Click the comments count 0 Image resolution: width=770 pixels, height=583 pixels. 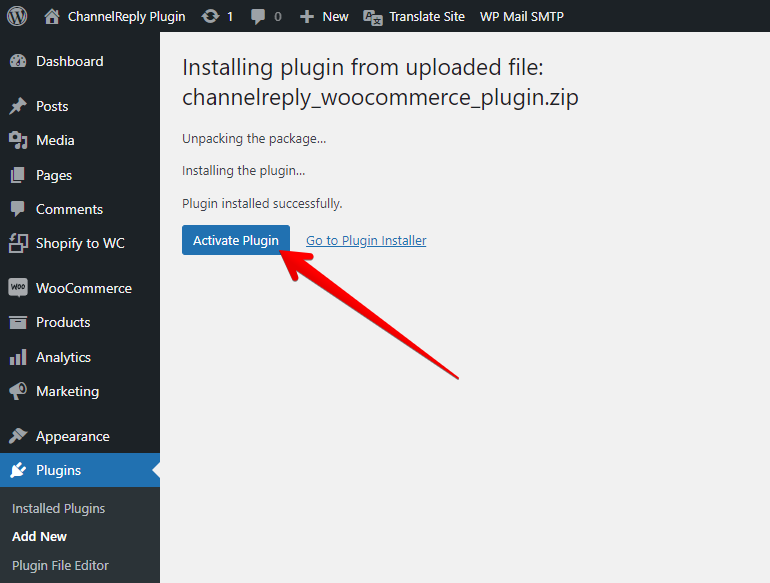(x=278, y=17)
